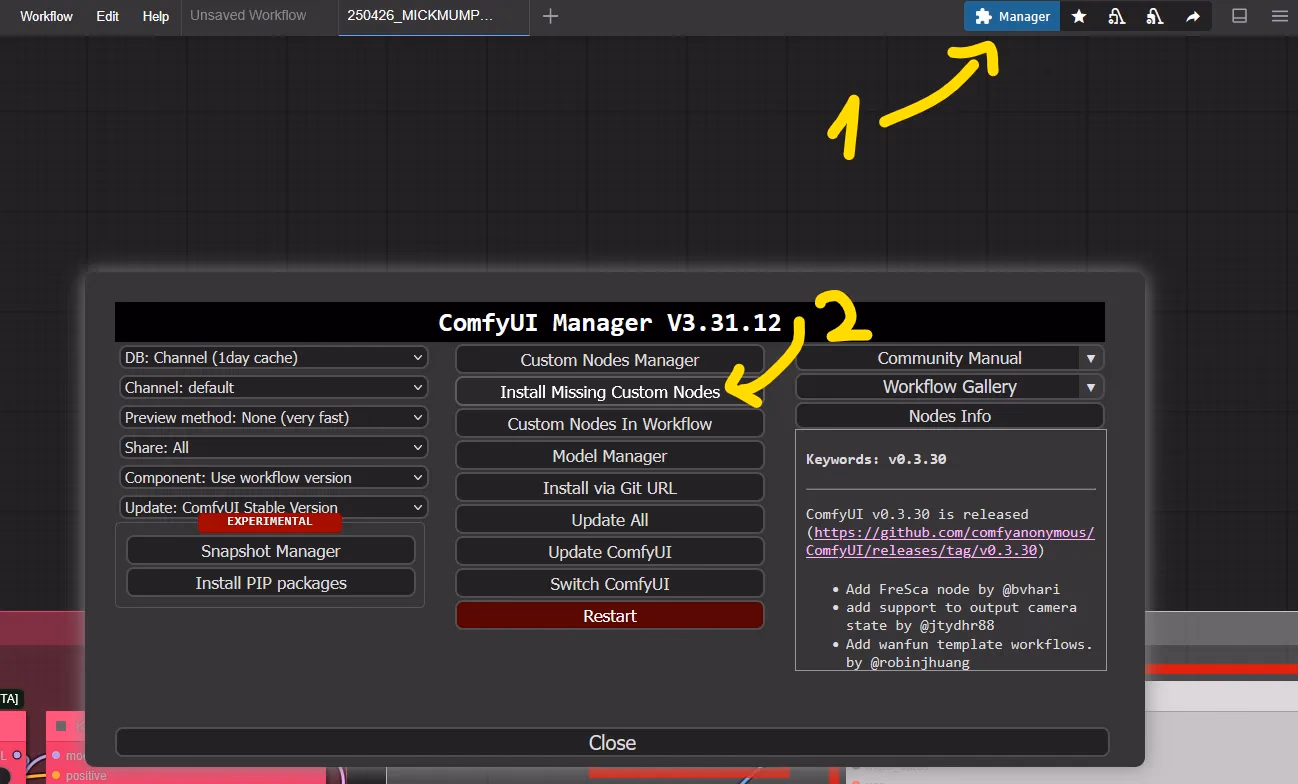Click the share workflow arrow icon
Image resolution: width=1298 pixels, height=784 pixels.
coord(1193,16)
